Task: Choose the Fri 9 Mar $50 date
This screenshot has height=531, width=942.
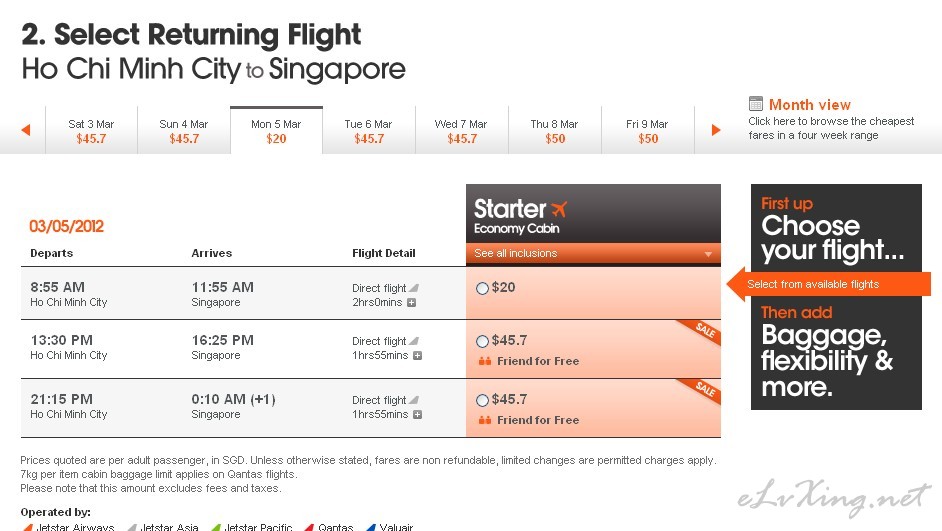Action: click(647, 130)
